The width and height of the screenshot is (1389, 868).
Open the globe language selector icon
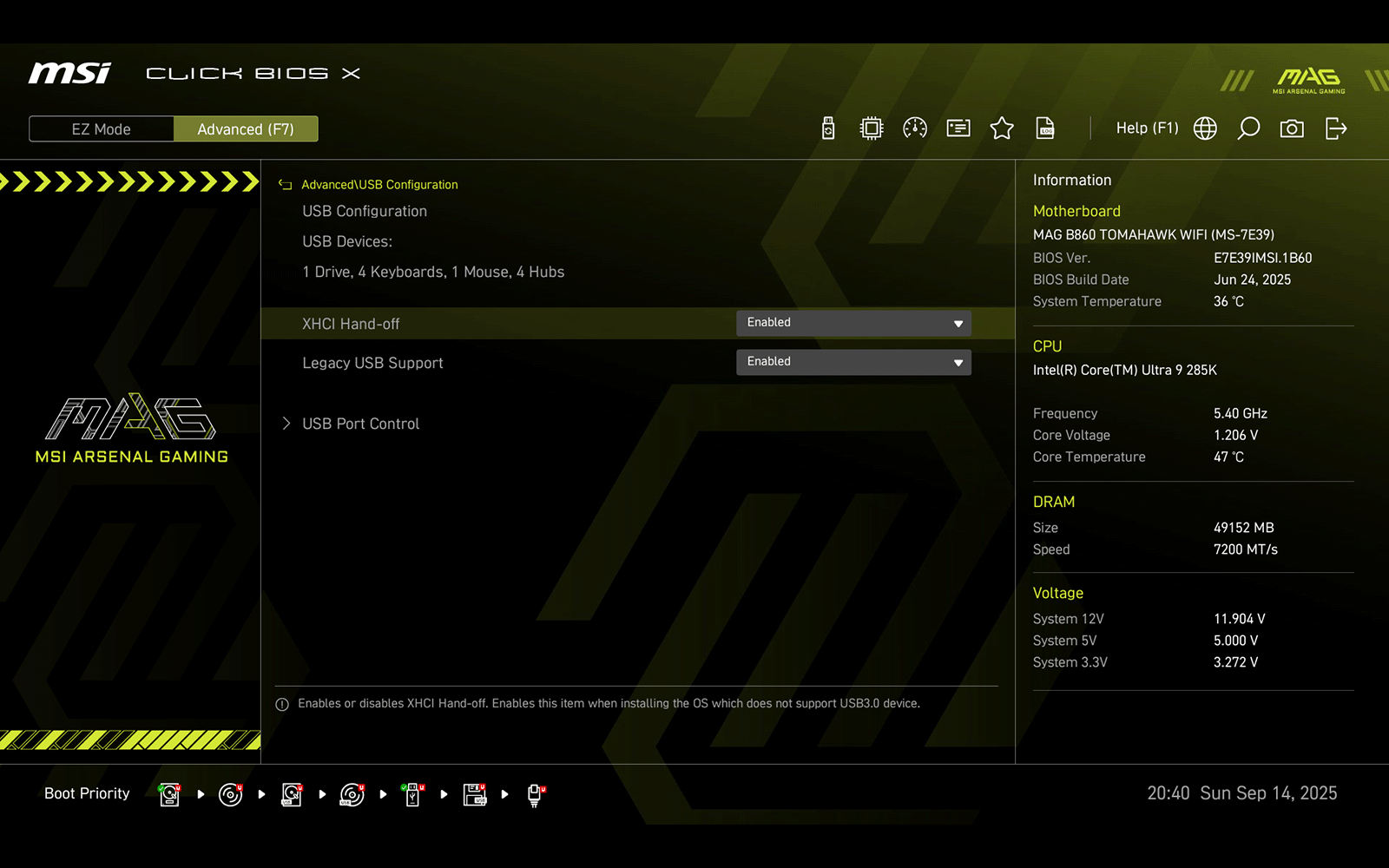tap(1205, 128)
